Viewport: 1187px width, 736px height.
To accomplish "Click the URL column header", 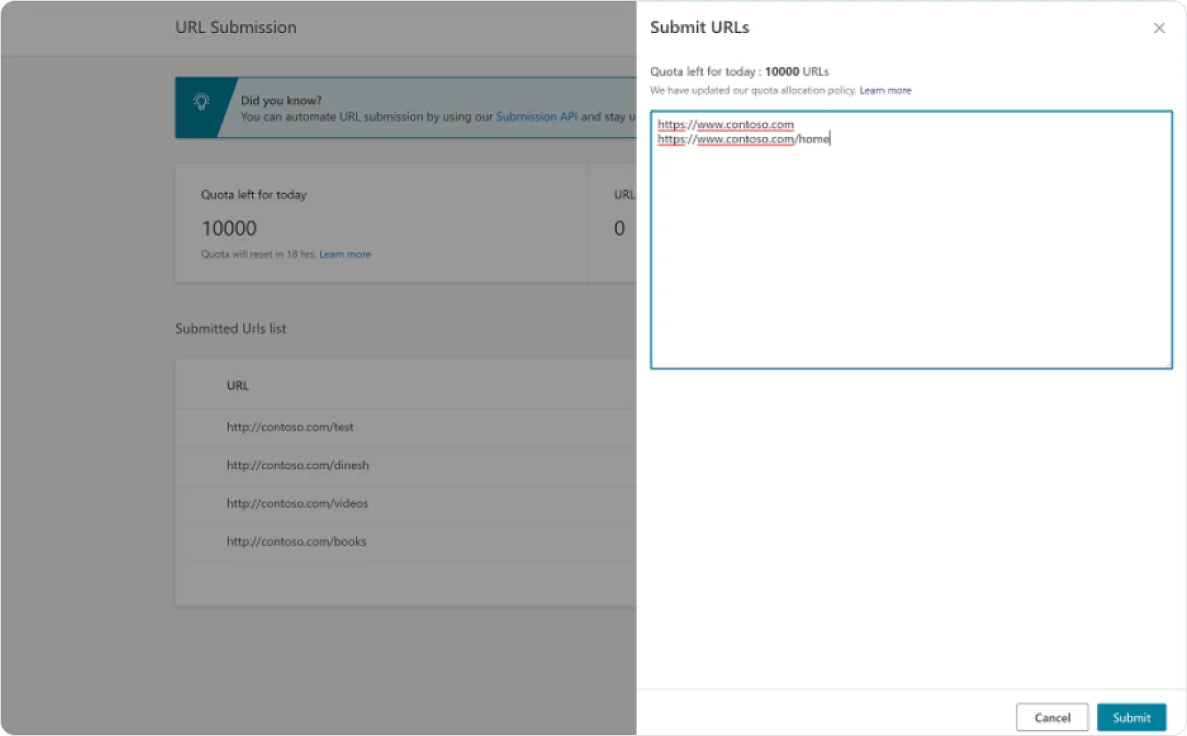I will click(238, 385).
